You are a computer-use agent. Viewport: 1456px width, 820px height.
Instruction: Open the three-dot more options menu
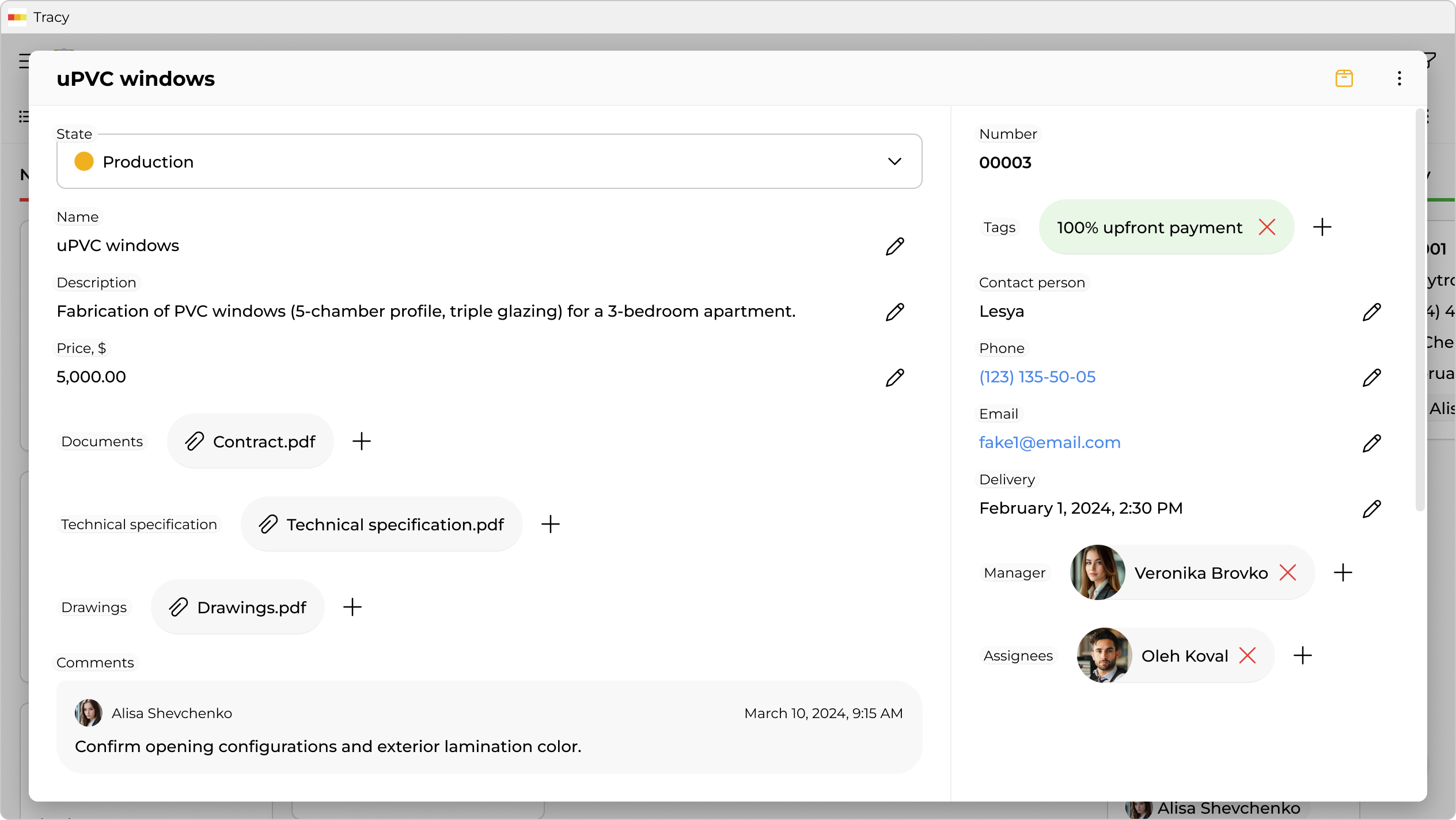[1399, 78]
